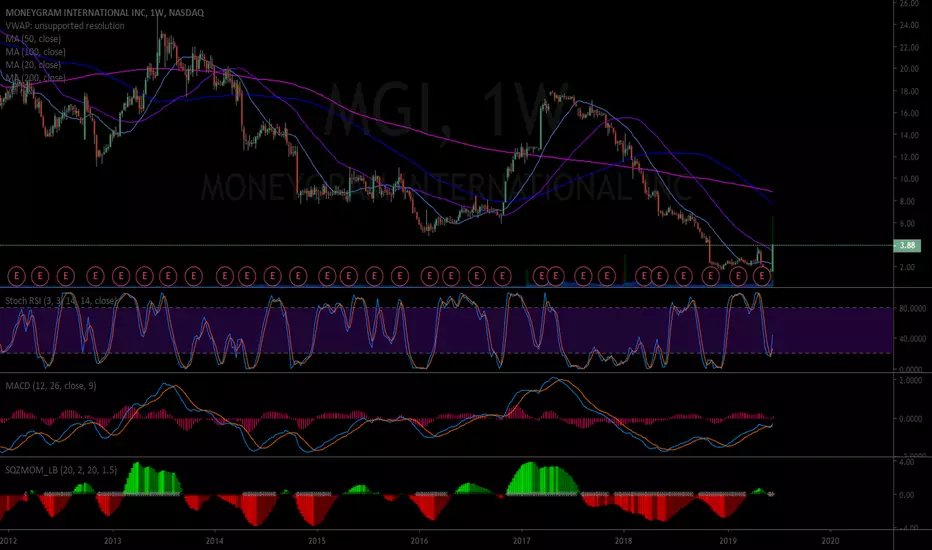Click the 40.0000 Stoch RSI level

click(x=912, y=339)
